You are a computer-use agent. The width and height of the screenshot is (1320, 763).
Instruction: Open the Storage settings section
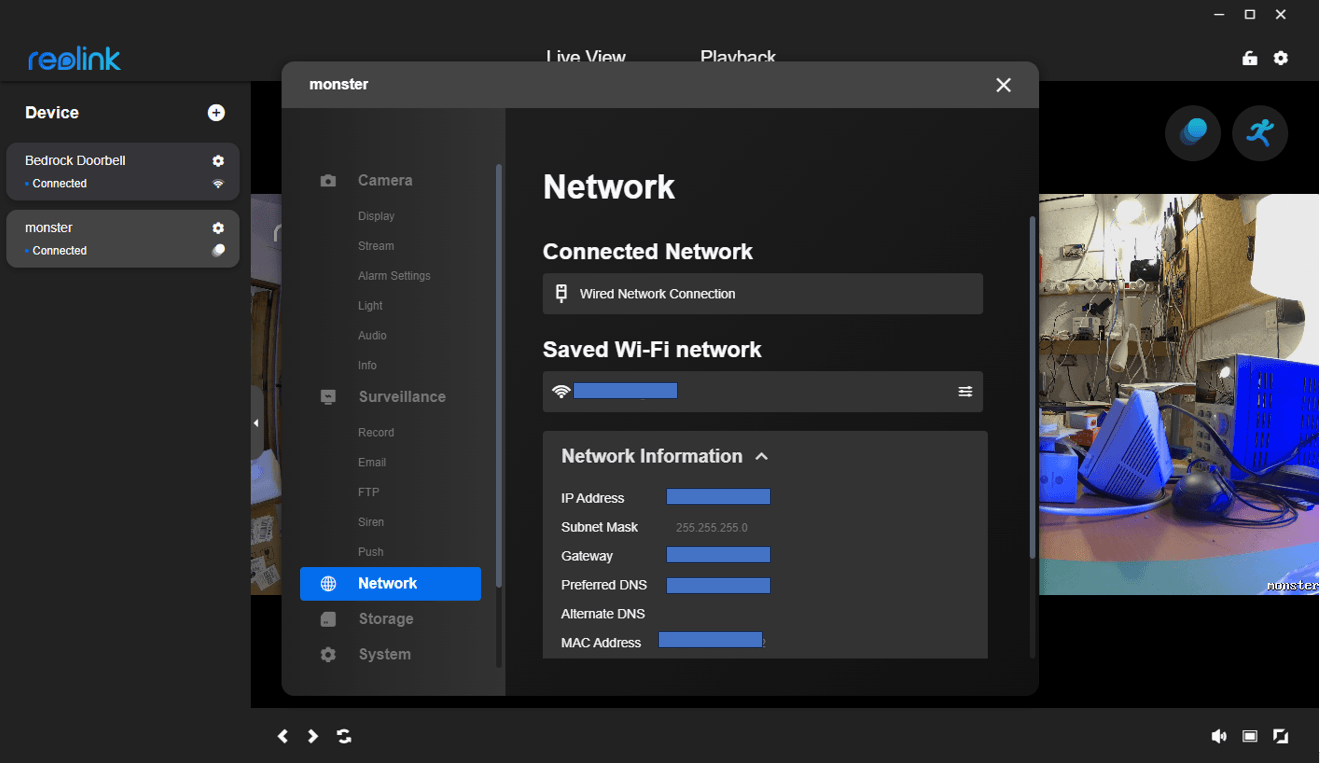click(x=386, y=619)
